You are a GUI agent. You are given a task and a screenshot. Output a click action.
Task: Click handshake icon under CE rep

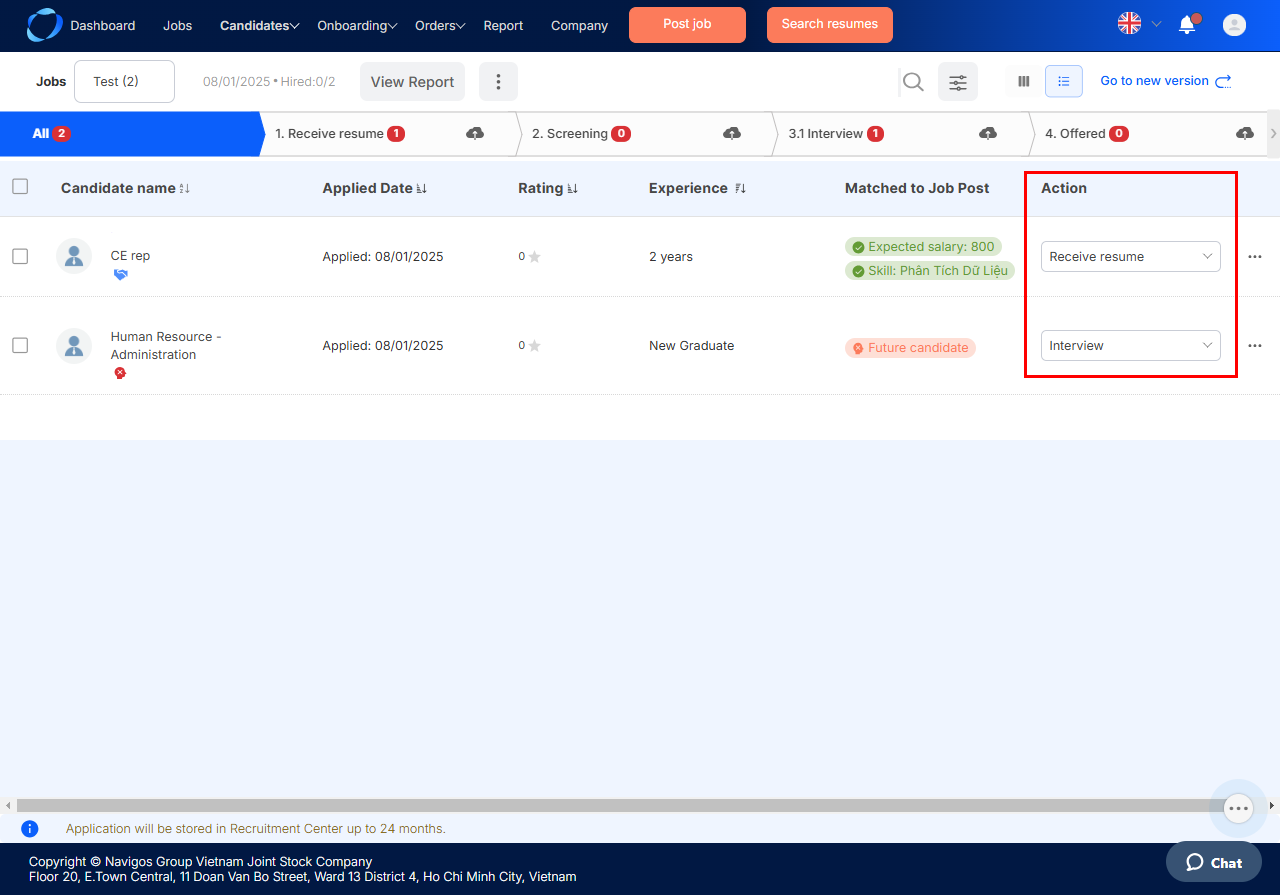pyautogui.click(x=120, y=275)
